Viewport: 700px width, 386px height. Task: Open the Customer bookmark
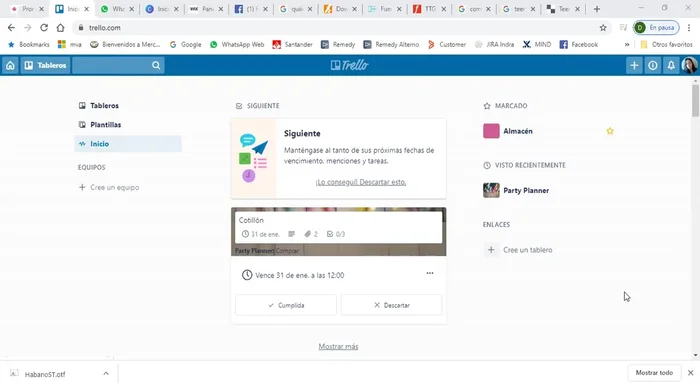coord(447,45)
